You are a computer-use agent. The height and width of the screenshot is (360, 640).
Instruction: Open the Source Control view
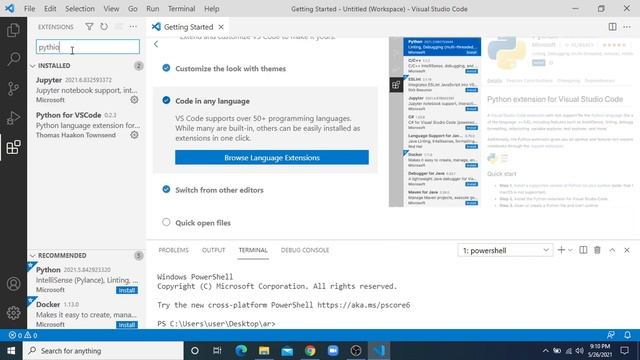(13, 88)
